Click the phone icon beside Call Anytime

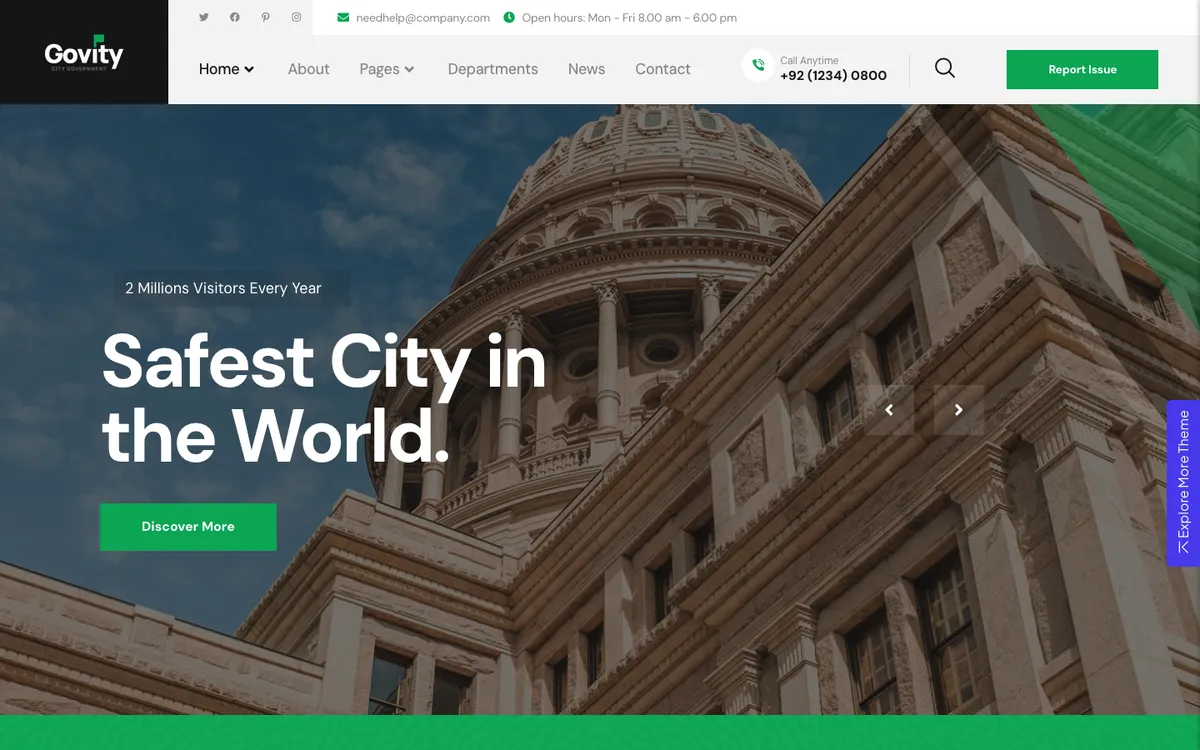point(757,66)
